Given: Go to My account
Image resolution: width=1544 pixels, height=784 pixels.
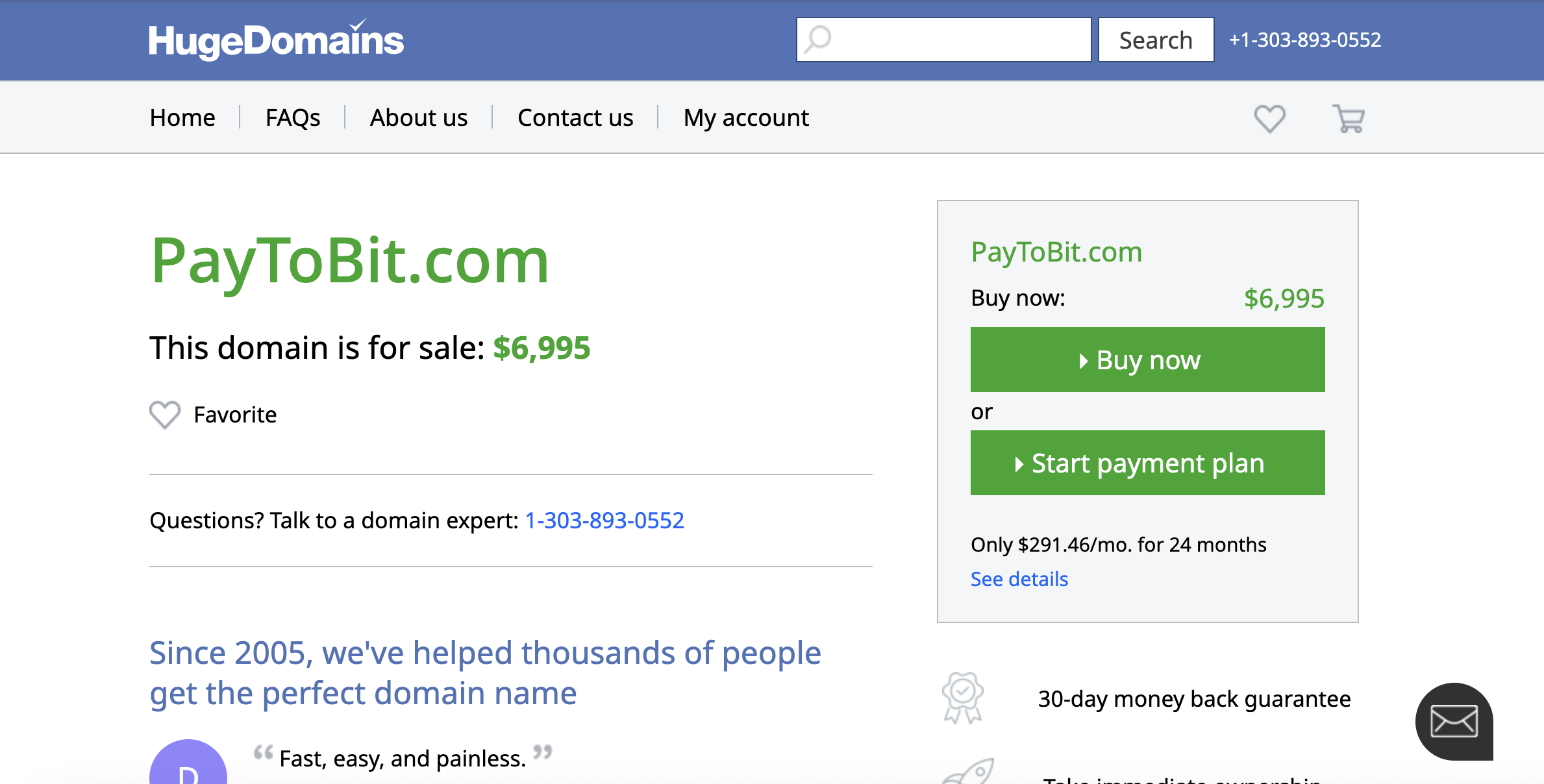Looking at the screenshot, I should 746,117.
